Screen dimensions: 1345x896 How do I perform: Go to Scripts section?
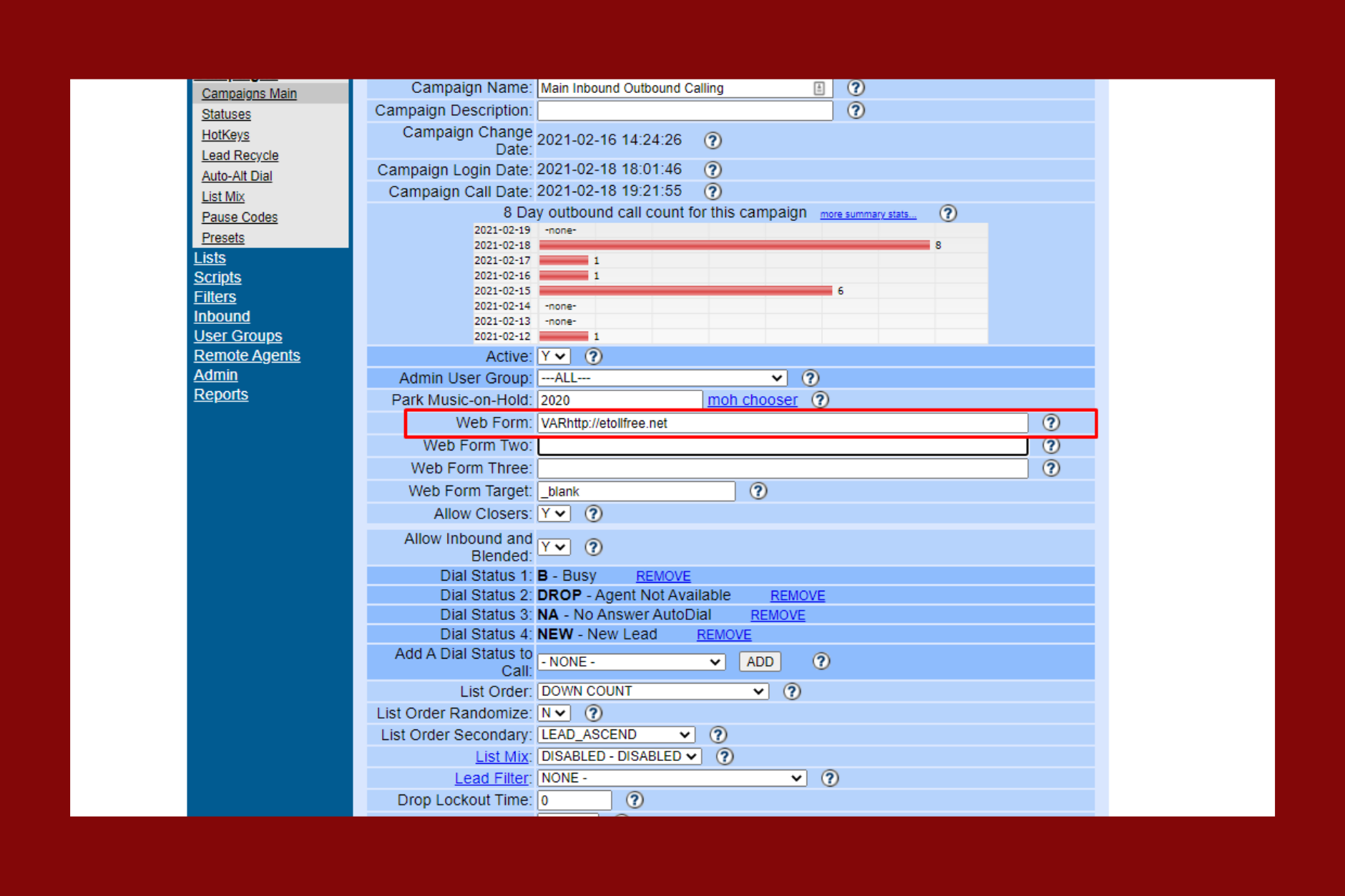tap(217, 277)
